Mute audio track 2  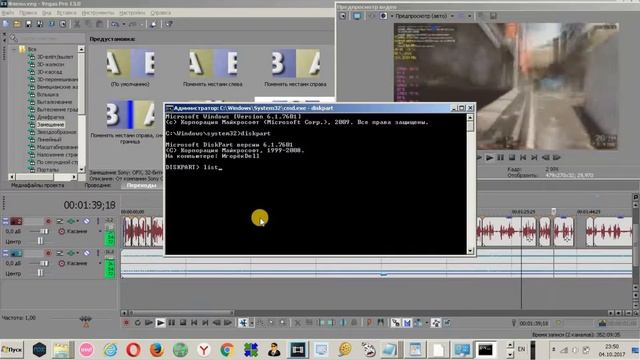click(87, 253)
